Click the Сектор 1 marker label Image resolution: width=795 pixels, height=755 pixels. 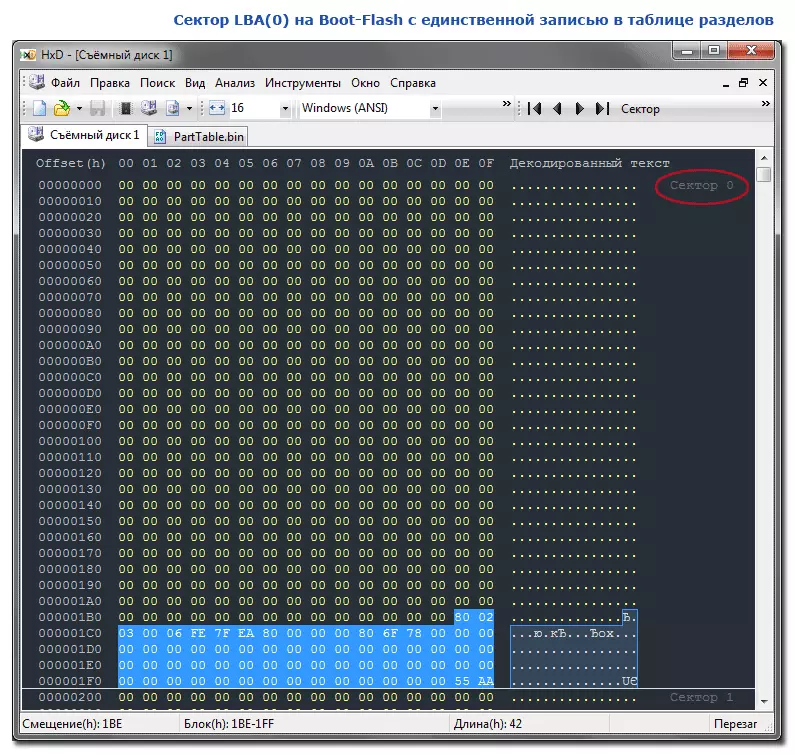[x=701, y=697]
